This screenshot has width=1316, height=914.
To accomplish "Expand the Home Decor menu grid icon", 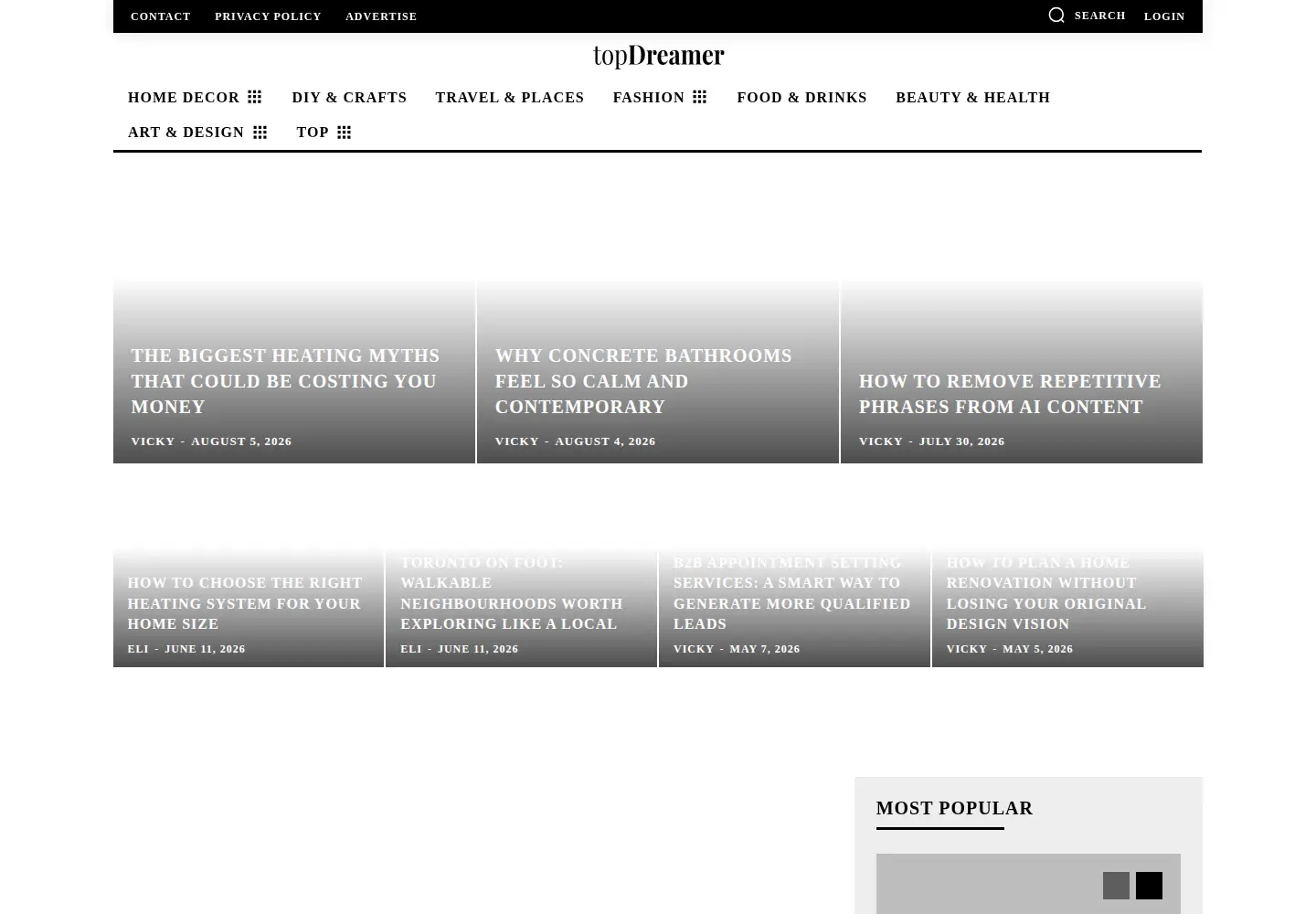I will 255,97.
